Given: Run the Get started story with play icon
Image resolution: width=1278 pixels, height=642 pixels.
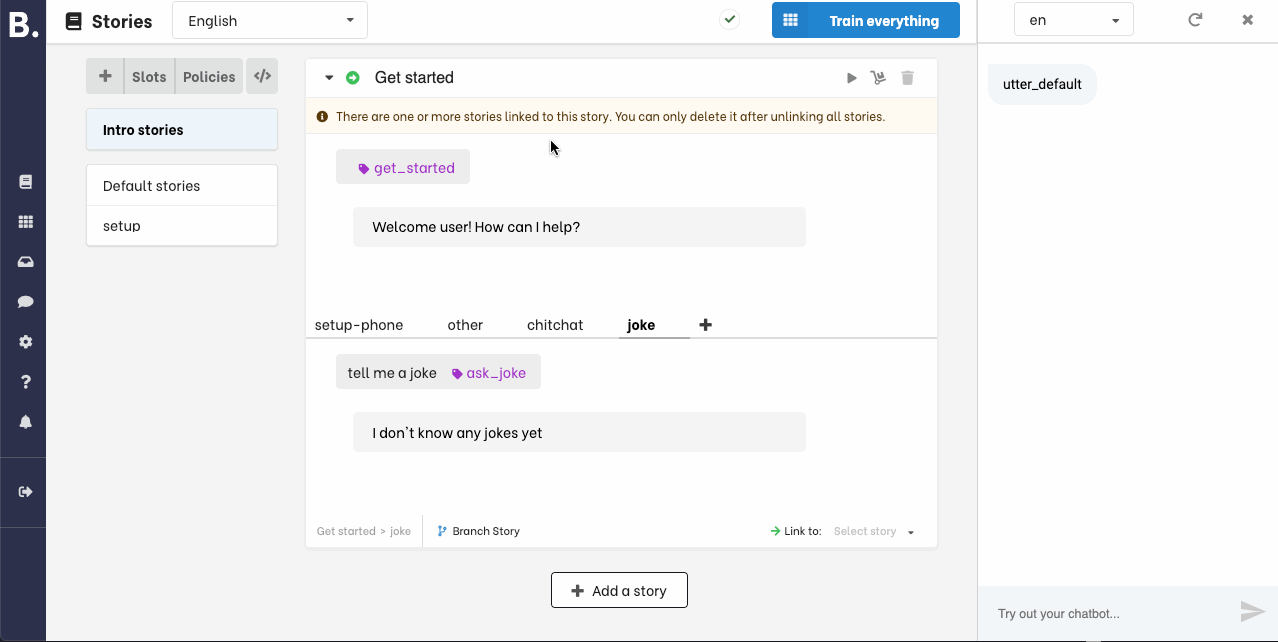Looking at the screenshot, I should pos(851,77).
